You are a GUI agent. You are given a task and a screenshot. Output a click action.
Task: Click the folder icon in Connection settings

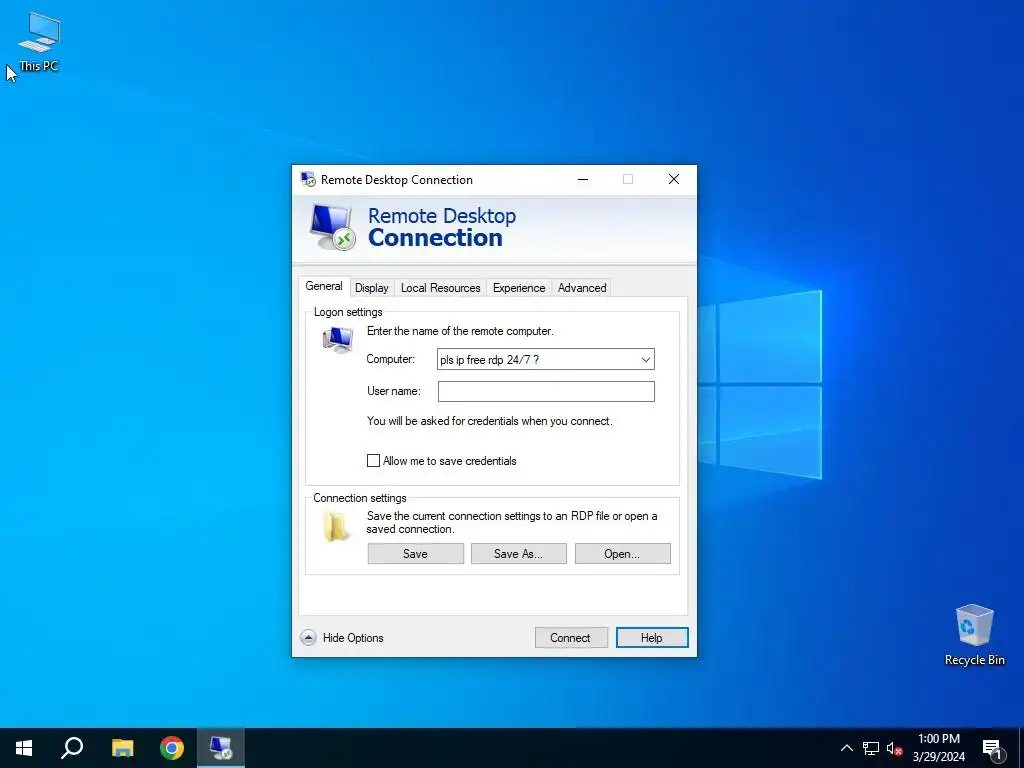(x=336, y=527)
